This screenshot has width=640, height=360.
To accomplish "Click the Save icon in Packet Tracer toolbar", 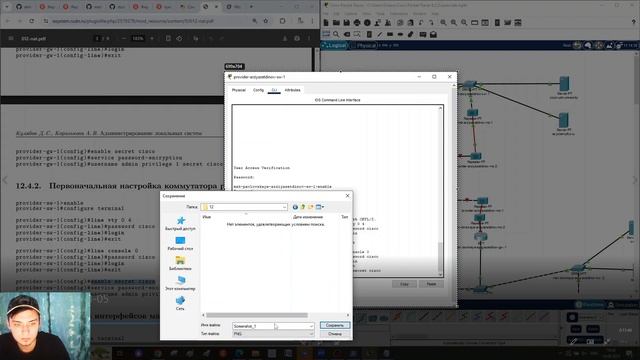I will tap(347, 23).
